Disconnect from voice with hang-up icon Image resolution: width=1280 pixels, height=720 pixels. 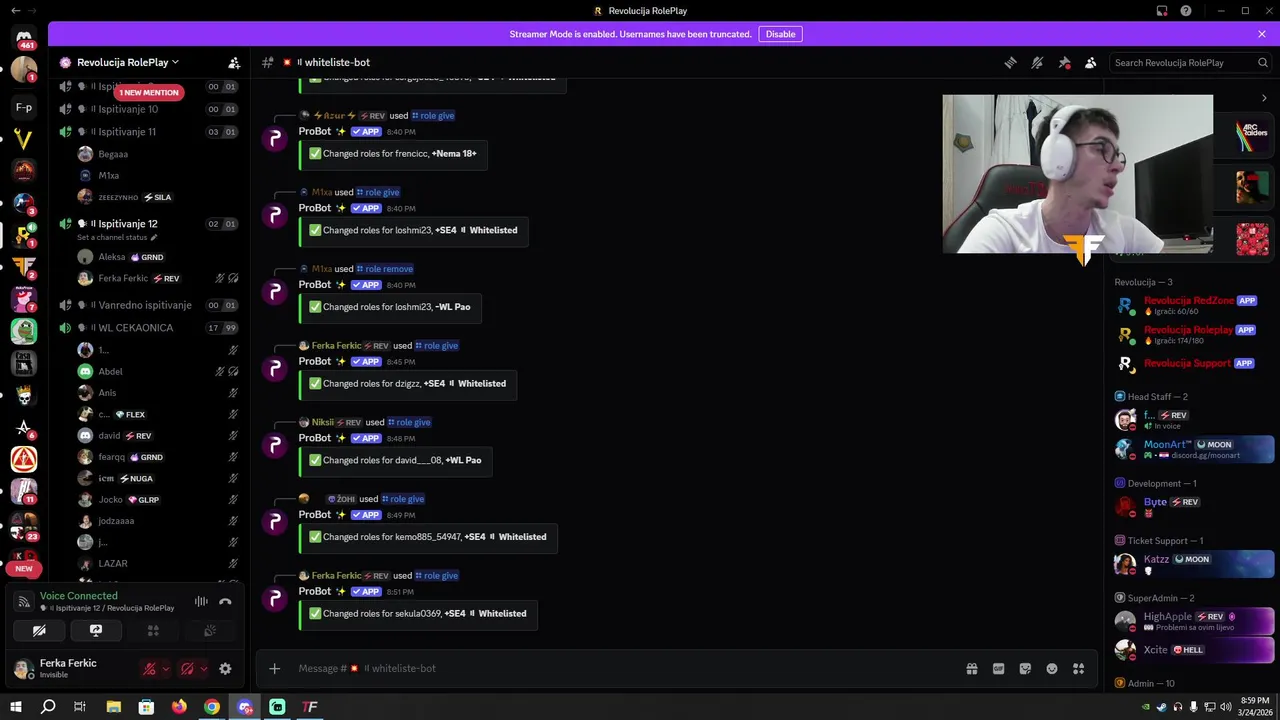225,601
